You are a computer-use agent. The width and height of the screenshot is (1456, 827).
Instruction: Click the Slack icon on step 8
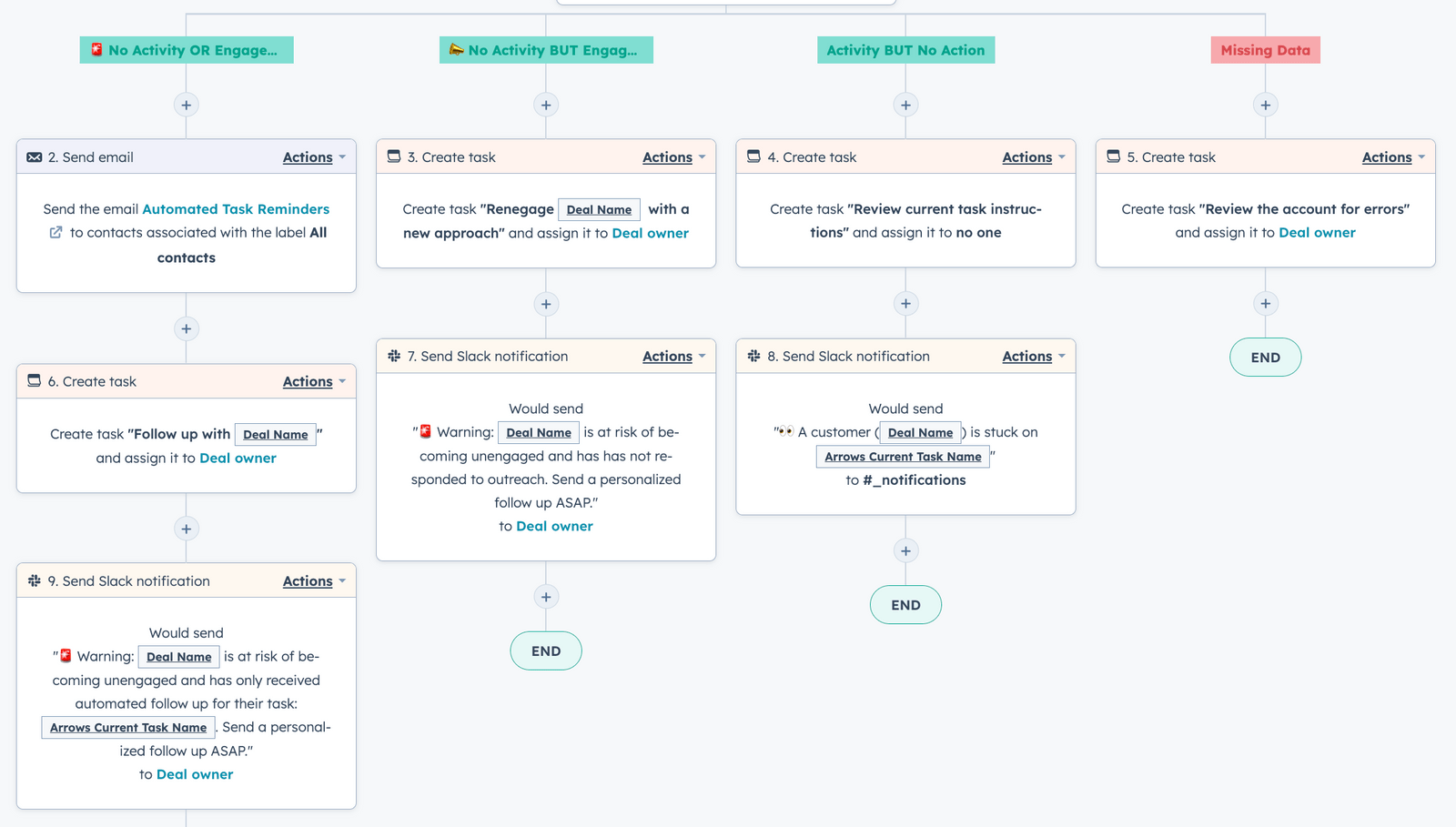point(753,356)
